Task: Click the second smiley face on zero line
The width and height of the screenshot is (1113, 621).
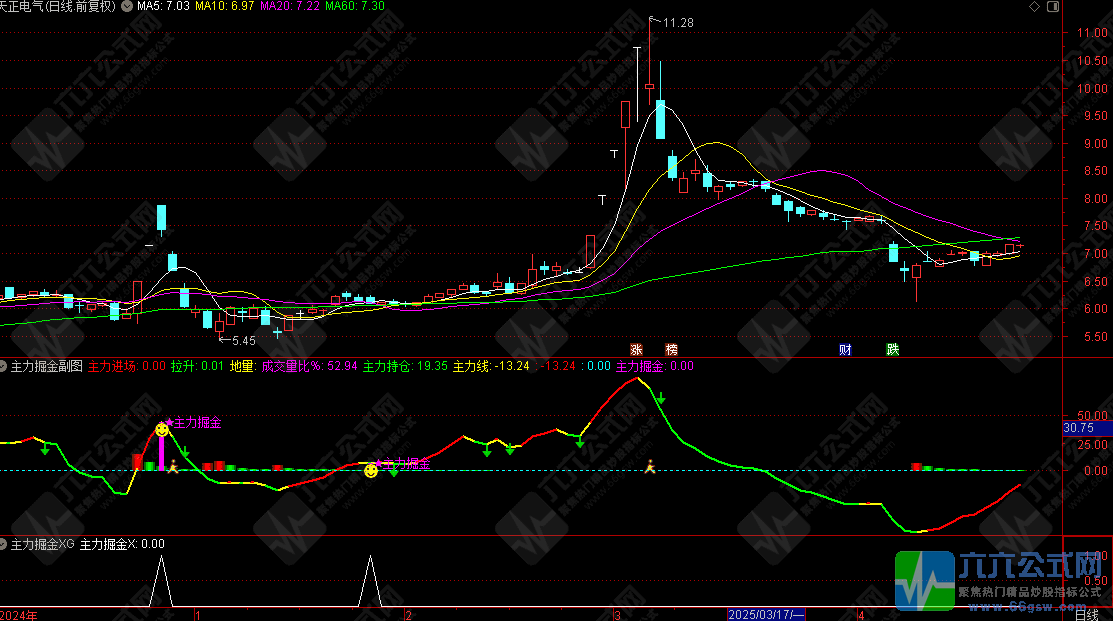Action: pyautogui.click(x=371, y=470)
